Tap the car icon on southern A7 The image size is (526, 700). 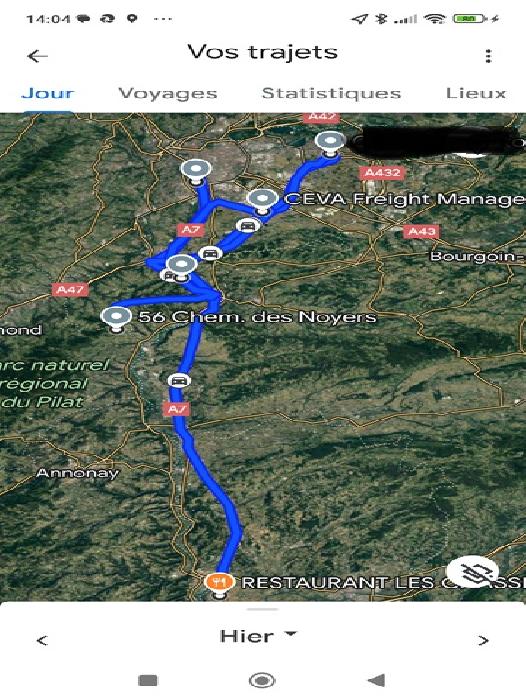[x=179, y=380]
